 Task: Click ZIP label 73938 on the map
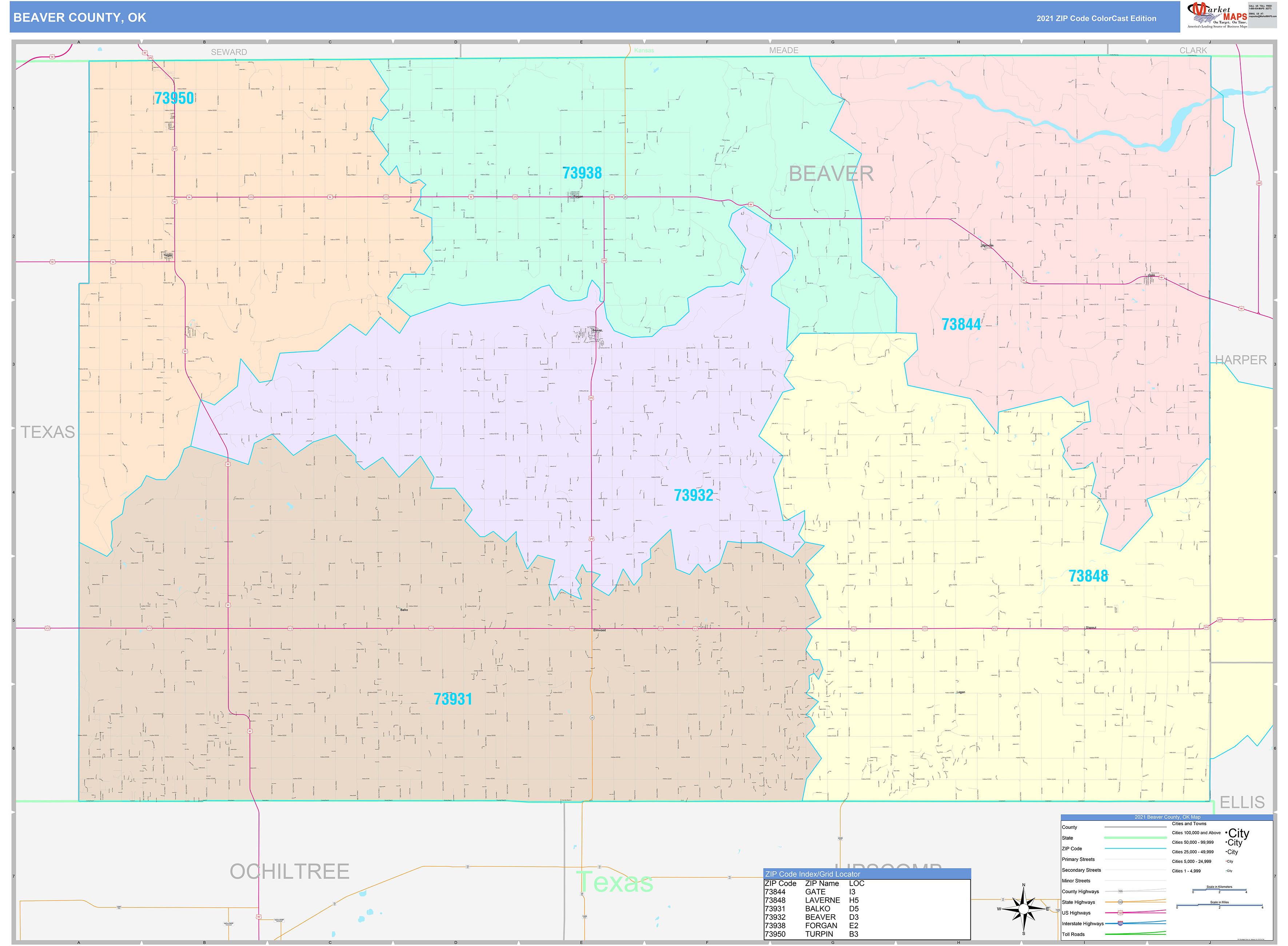pos(582,173)
